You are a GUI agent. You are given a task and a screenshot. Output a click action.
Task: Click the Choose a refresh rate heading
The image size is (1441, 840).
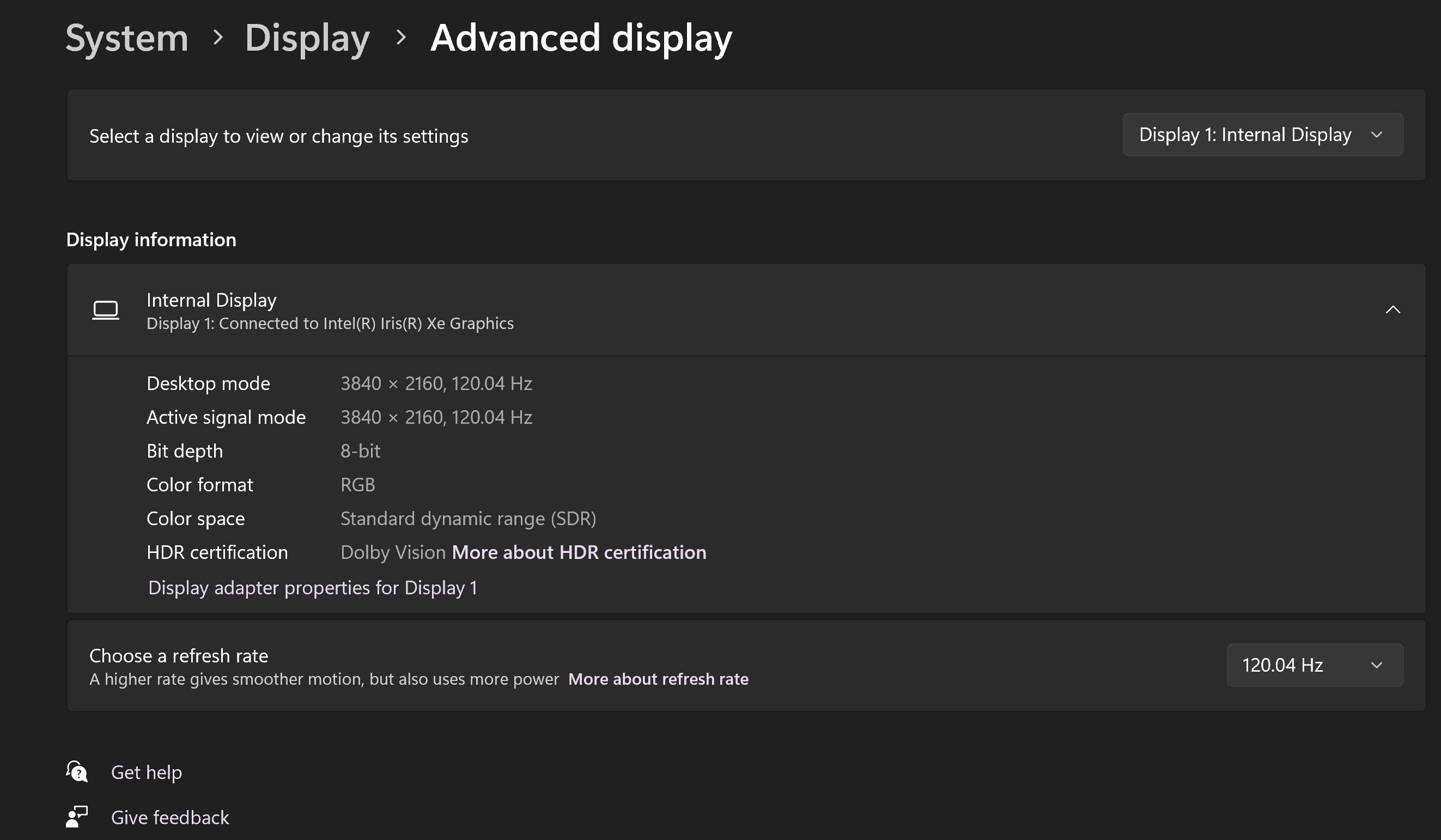pyautogui.click(x=178, y=656)
